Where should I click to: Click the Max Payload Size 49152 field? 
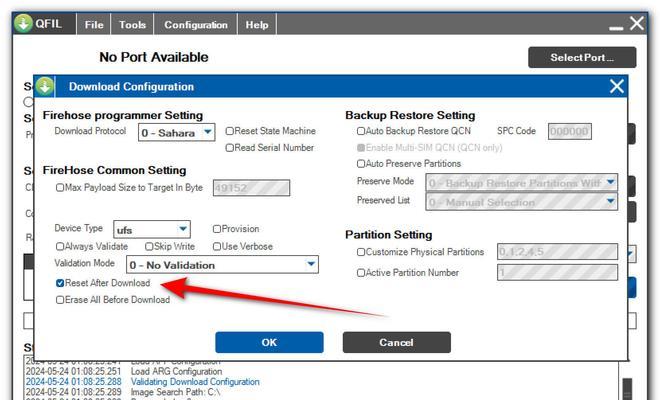[x=251, y=188]
